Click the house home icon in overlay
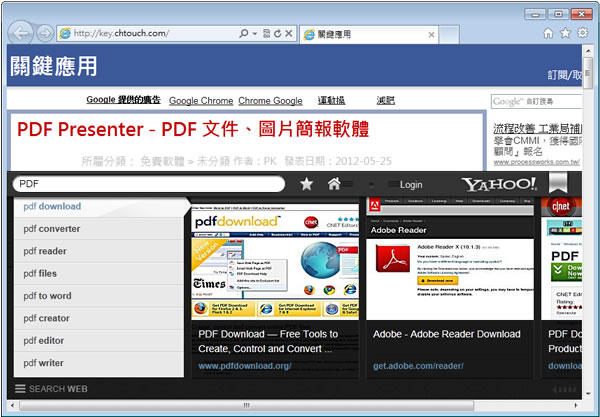 [x=334, y=184]
